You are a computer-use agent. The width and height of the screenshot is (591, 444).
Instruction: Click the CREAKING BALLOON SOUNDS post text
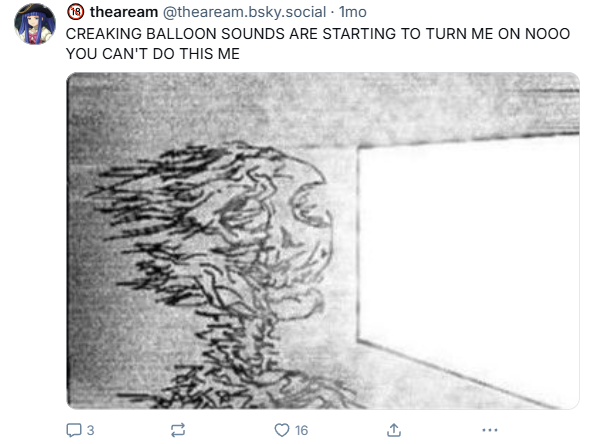click(318, 34)
